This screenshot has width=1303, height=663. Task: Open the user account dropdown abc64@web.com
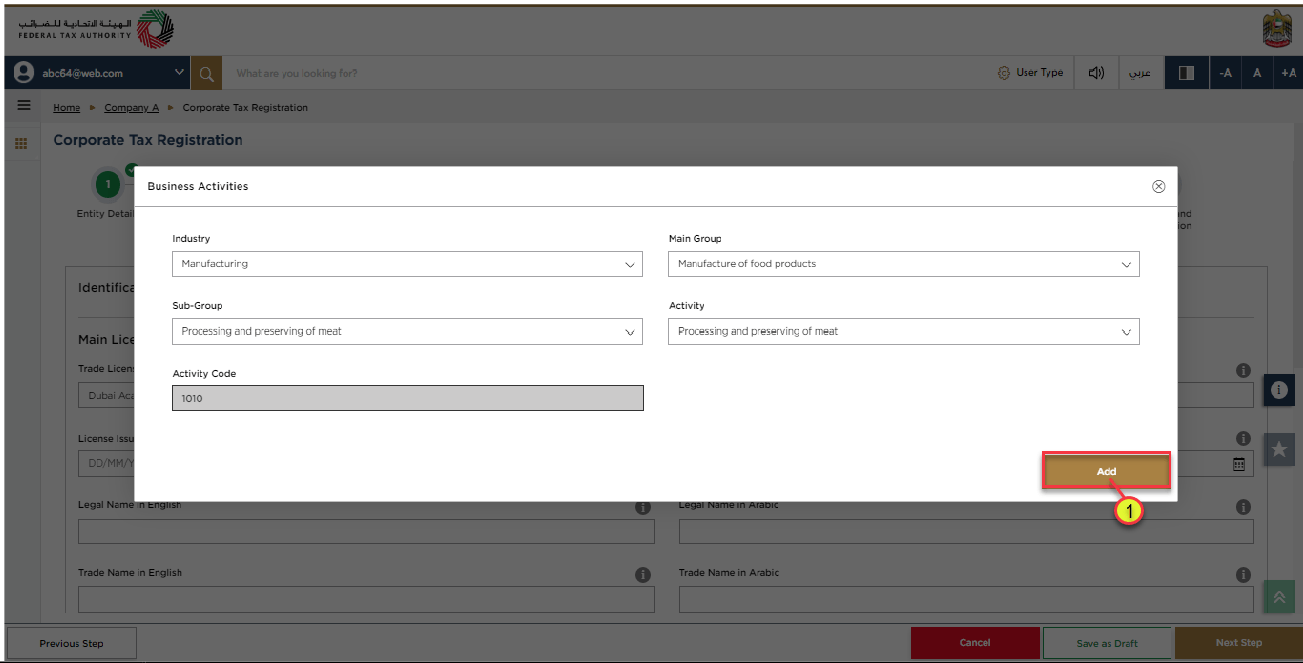(97, 73)
